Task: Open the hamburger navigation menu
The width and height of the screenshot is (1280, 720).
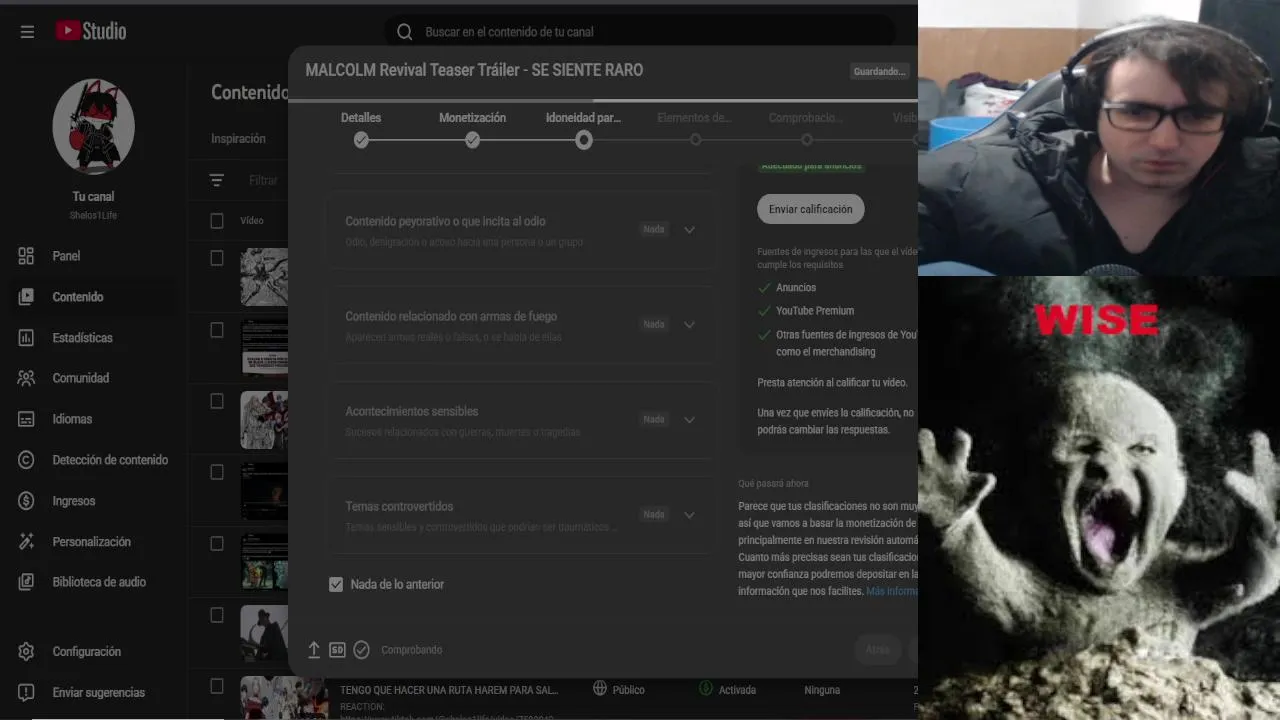Action: coord(27,32)
